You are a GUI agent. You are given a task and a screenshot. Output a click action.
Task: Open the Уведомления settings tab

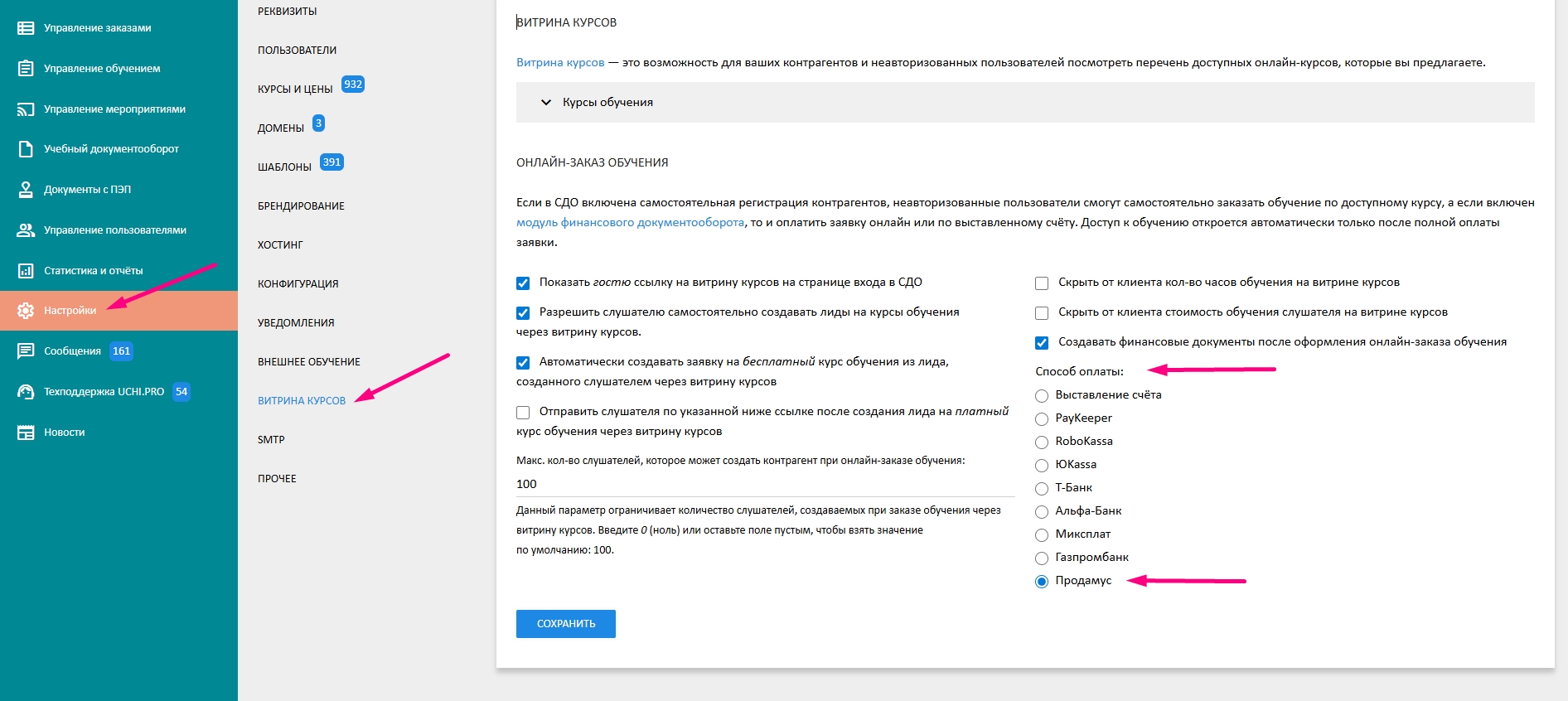click(296, 323)
